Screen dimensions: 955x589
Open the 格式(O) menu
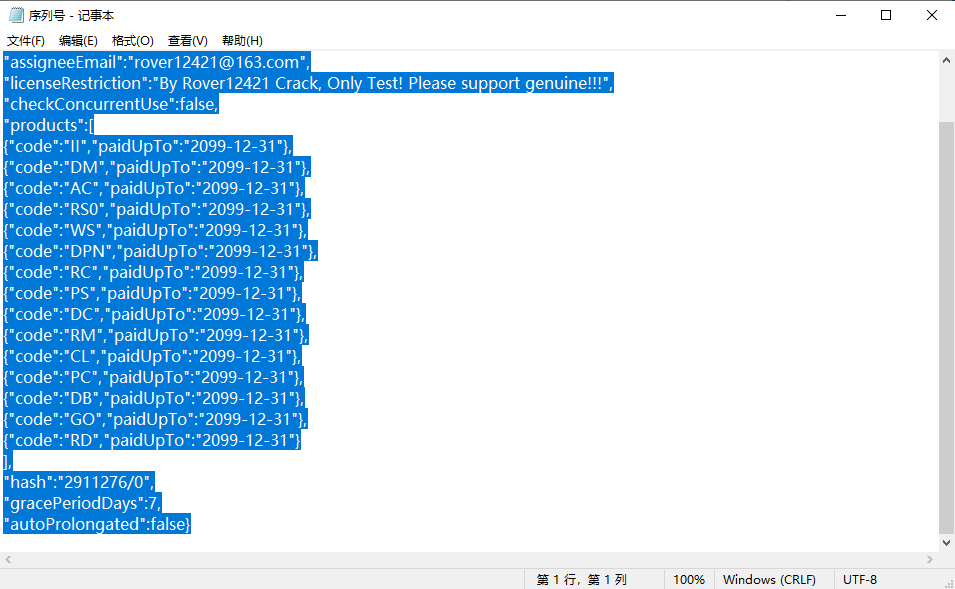click(x=132, y=41)
